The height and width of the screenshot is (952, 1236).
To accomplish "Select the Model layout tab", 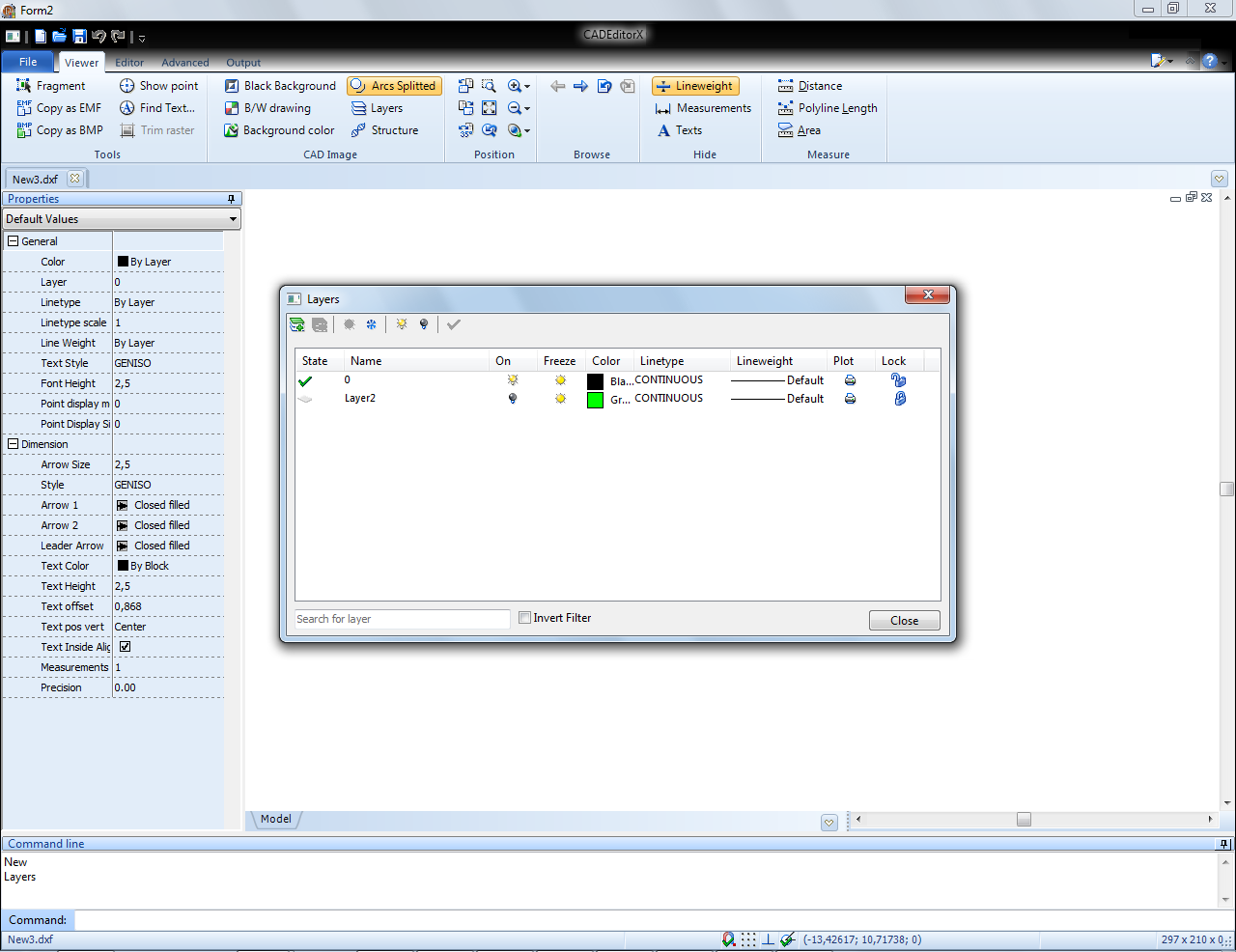I will [276, 819].
